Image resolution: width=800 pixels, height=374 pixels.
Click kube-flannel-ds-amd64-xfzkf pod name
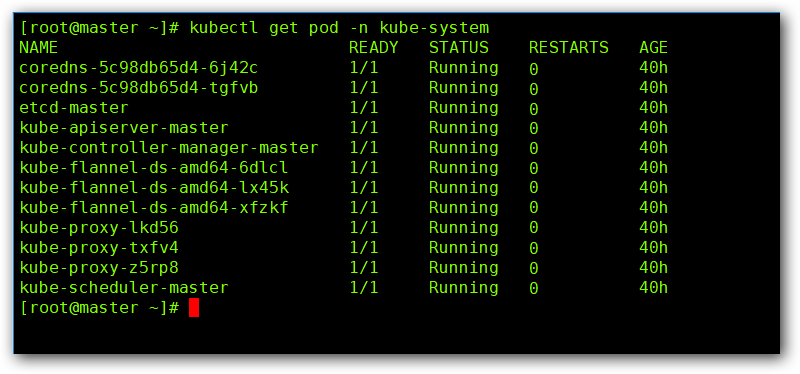click(x=154, y=208)
